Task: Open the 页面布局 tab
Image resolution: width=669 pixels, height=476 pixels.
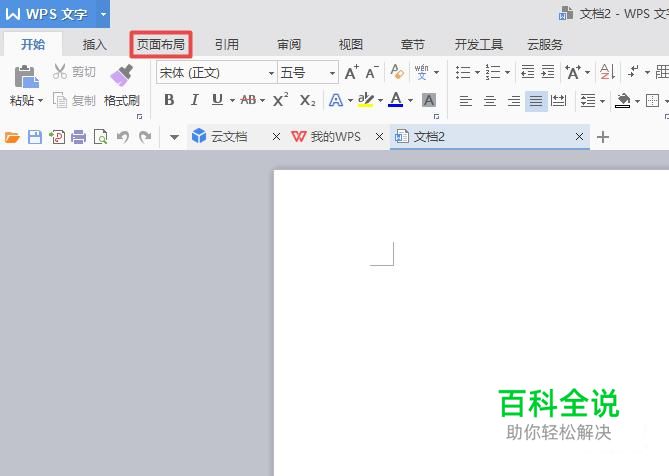Action: pos(161,44)
